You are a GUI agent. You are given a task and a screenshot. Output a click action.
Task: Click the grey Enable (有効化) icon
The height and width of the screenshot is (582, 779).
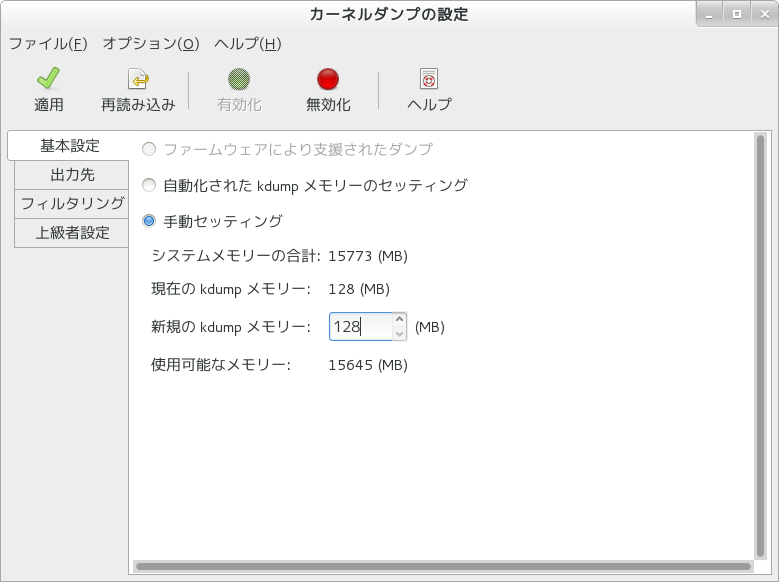[239, 80]
